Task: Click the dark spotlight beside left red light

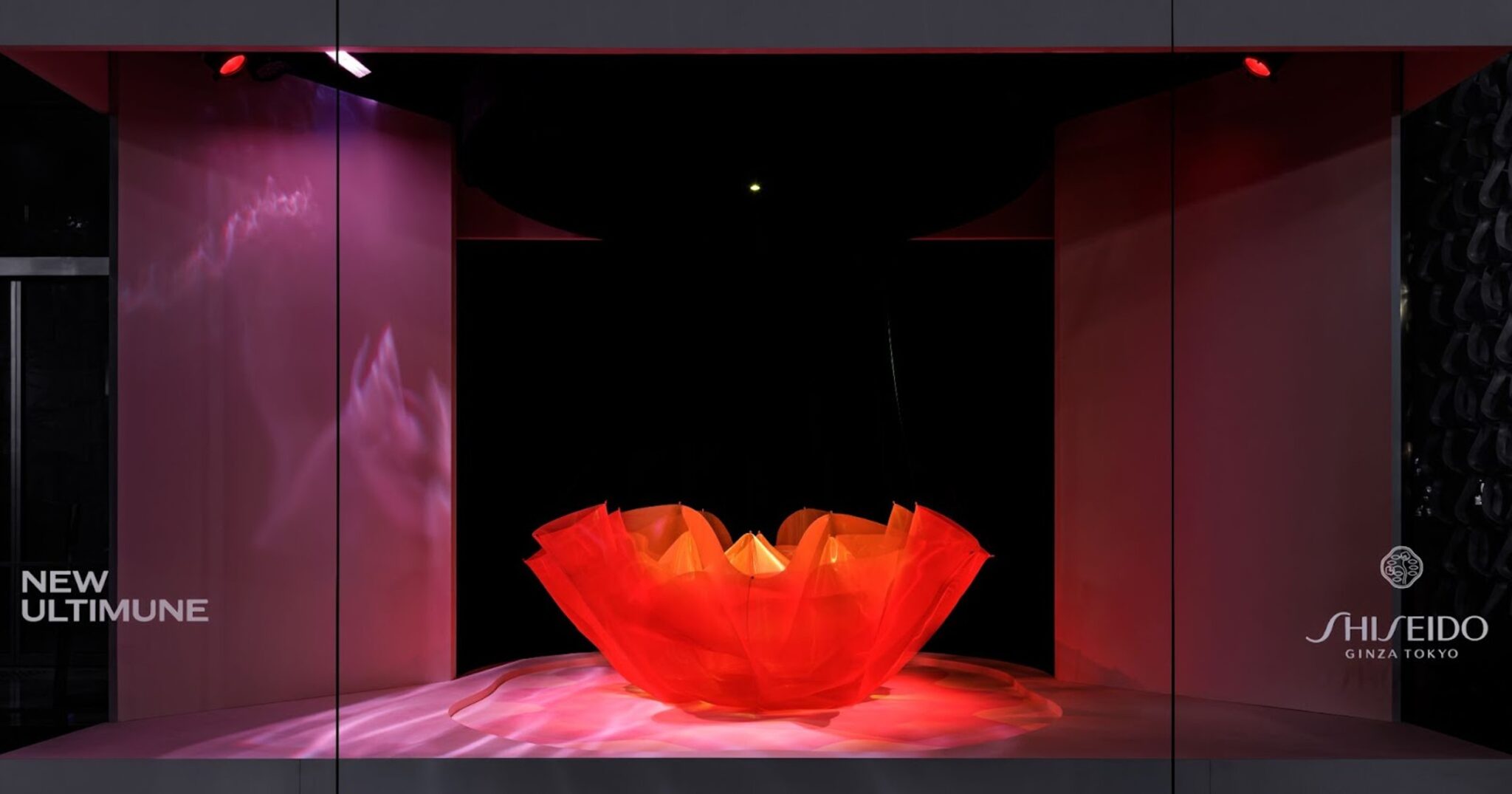Action: point(272,69)
